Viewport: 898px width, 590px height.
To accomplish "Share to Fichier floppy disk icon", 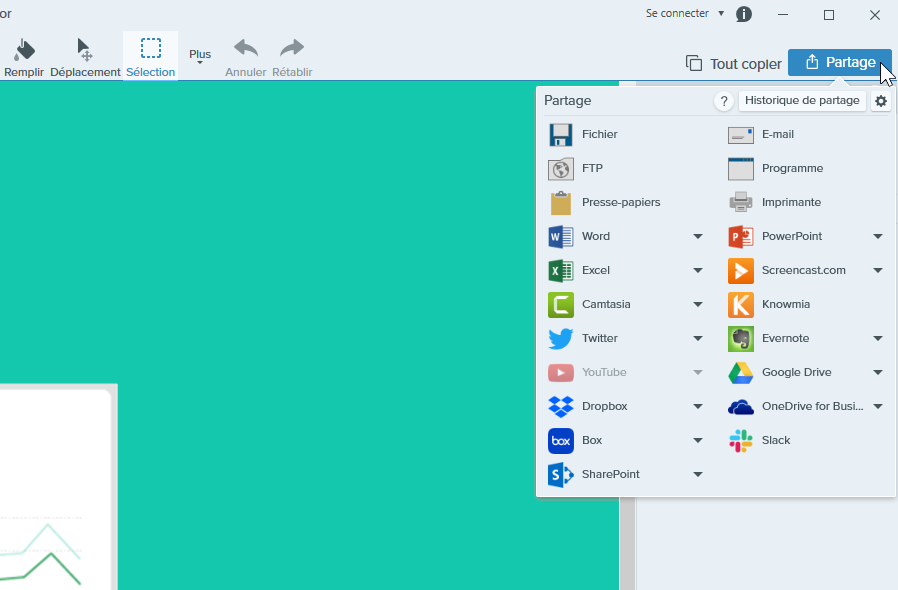I will point(561,135).
